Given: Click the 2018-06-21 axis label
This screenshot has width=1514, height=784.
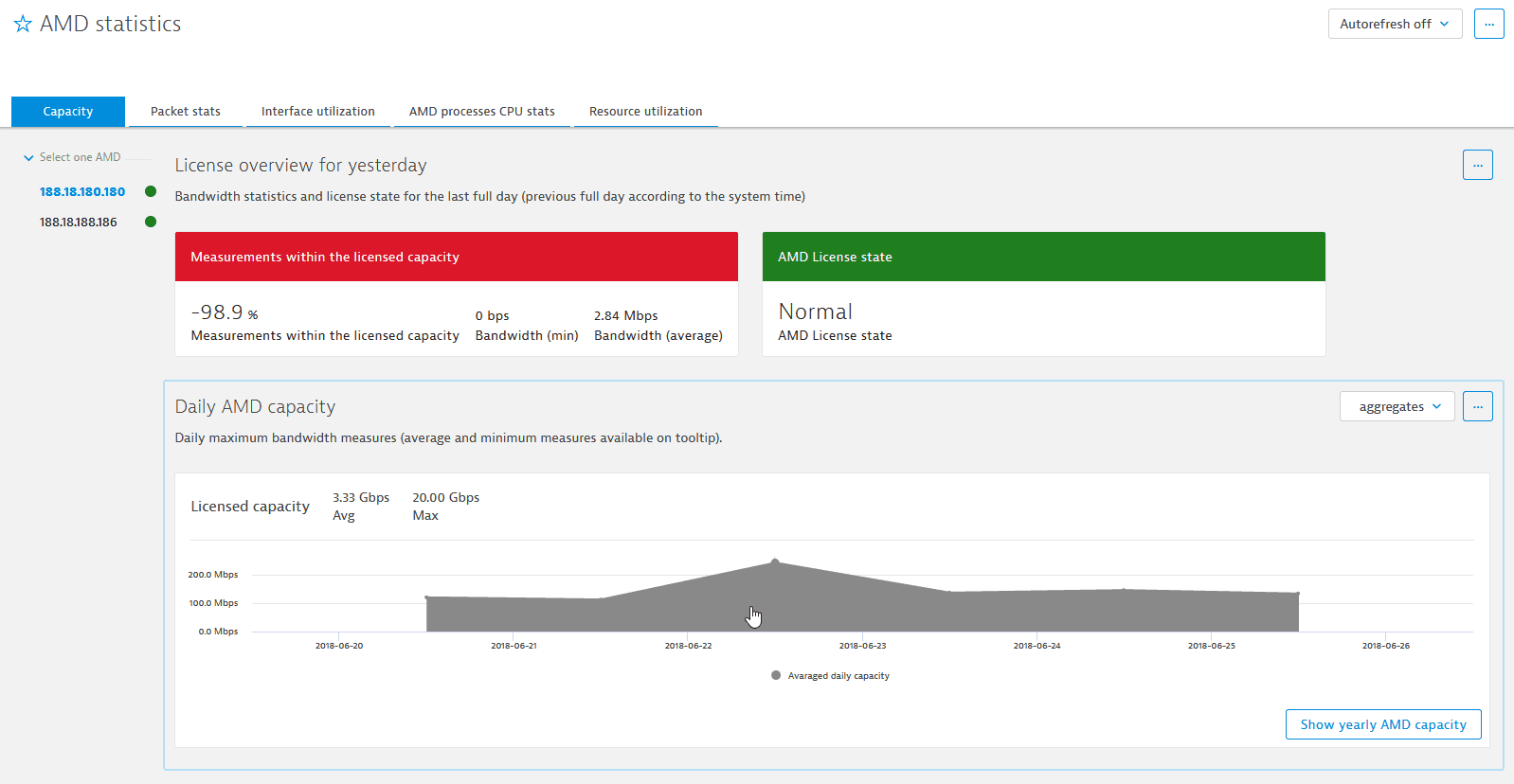Looking at the screenshot, I should tap(514, 646).
